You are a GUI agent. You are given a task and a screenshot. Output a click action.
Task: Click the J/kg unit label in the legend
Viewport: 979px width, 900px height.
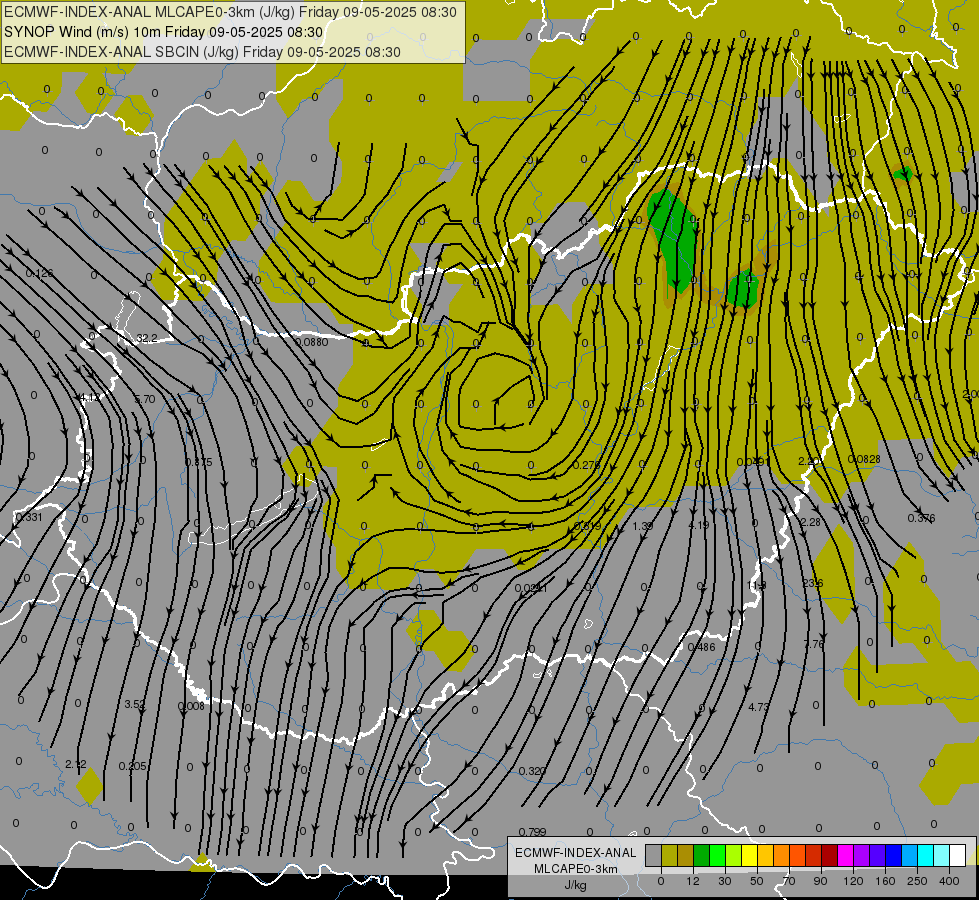[576, 885]
